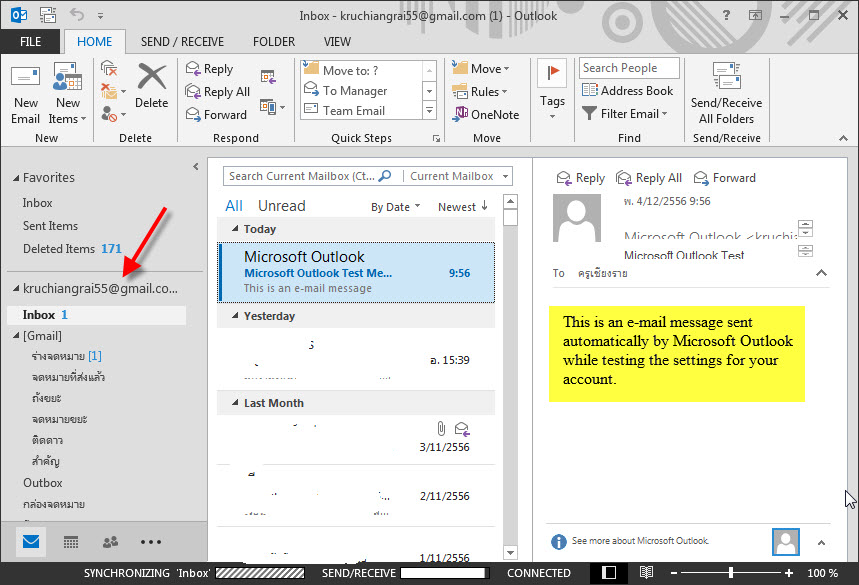Click Reply in the reading pane
Screen dimensions: 859x585
581,177
